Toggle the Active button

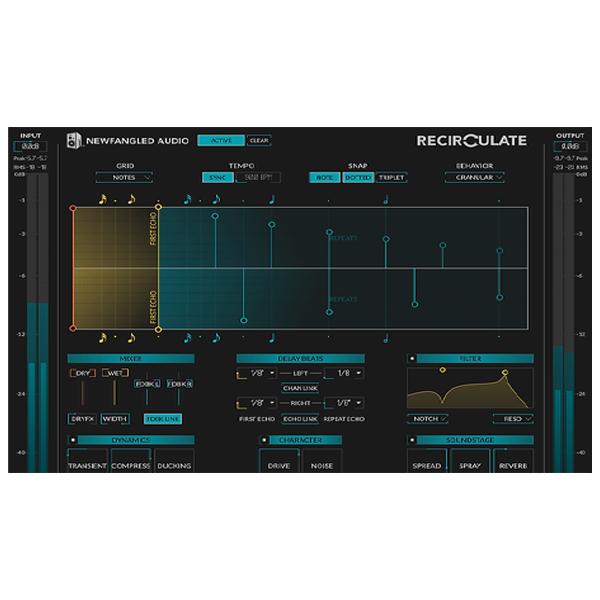tap(220, 141)
